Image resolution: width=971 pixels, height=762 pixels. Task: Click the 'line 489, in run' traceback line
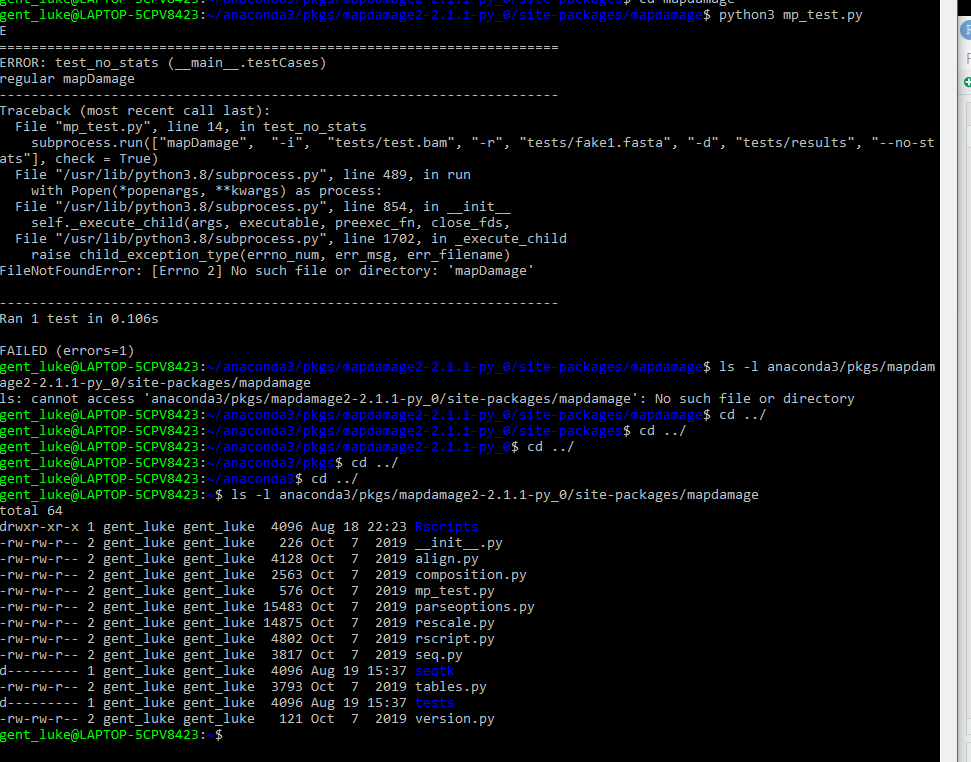click(x=243, y=175)
